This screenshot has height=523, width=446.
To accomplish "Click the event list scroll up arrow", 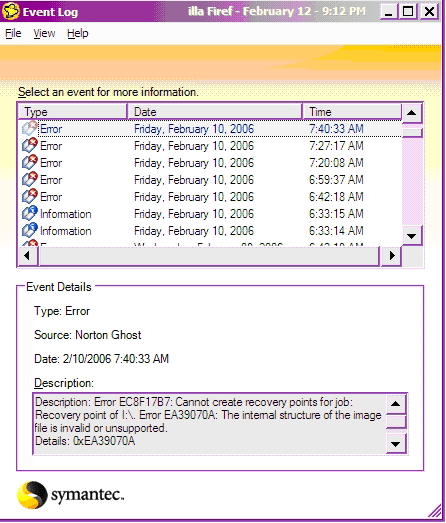I will (x=412, y=113).
